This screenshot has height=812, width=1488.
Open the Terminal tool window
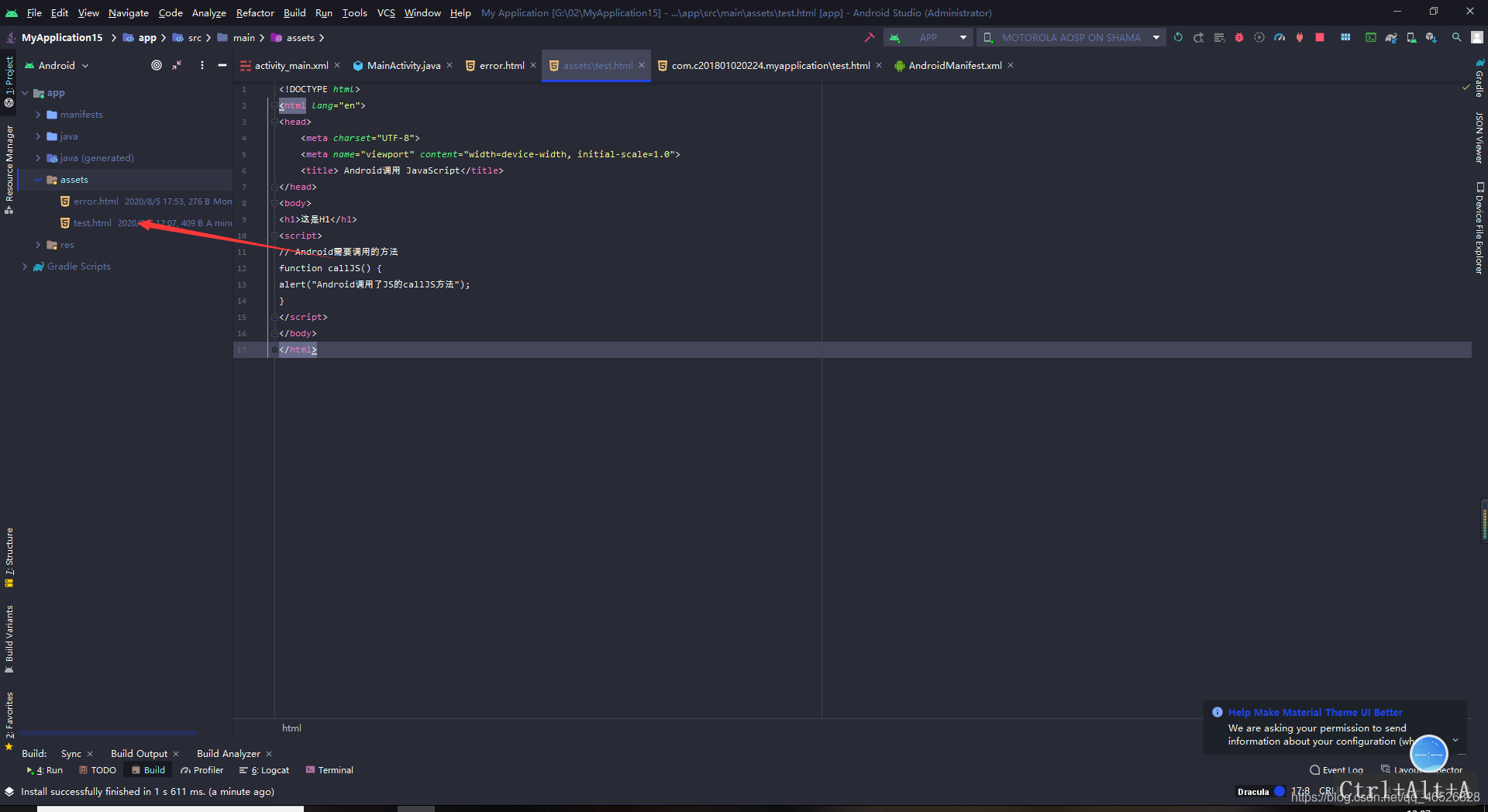329,770
